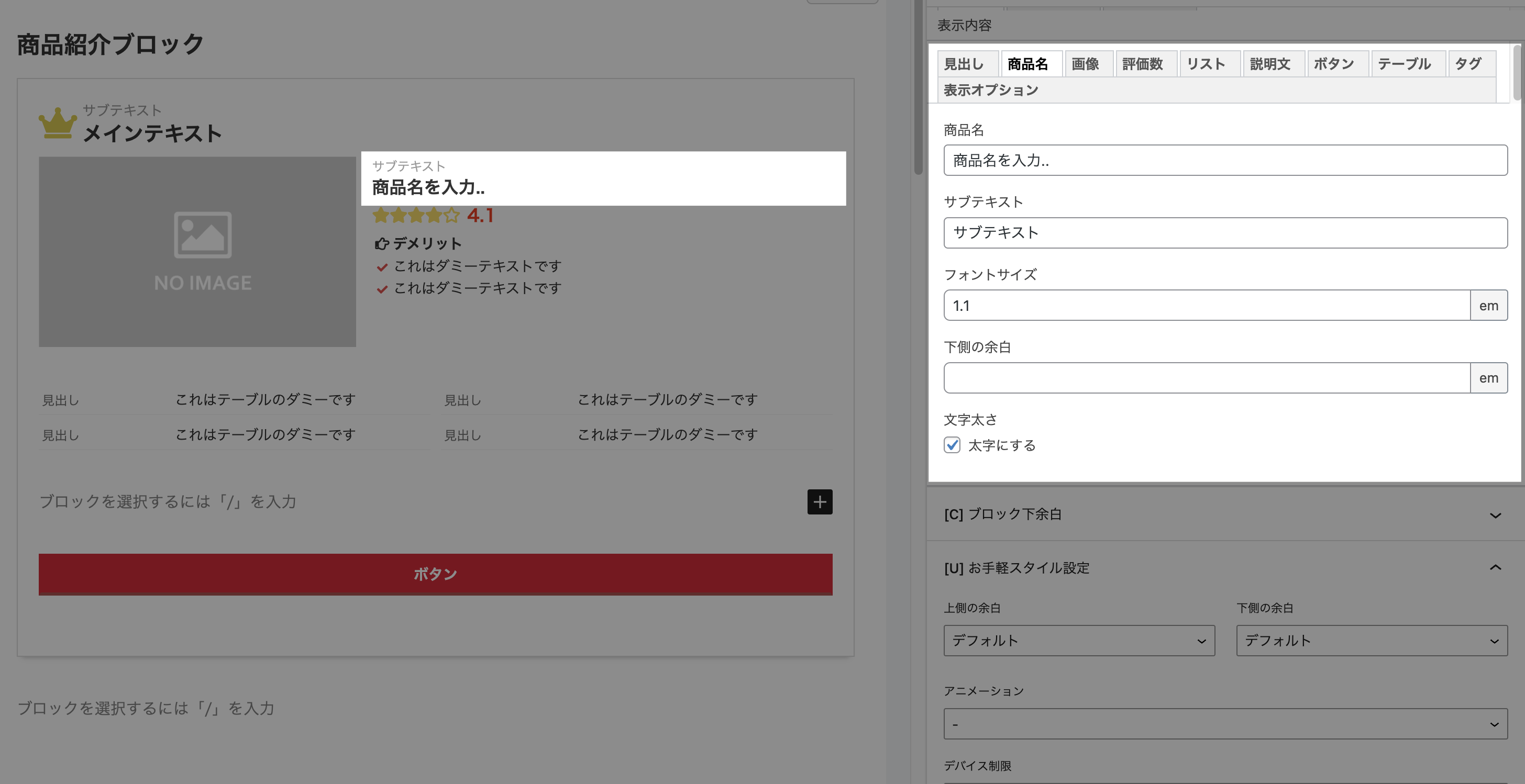
Task: Click the editor canvas scrollbar
Action: [x=918, y=87]
